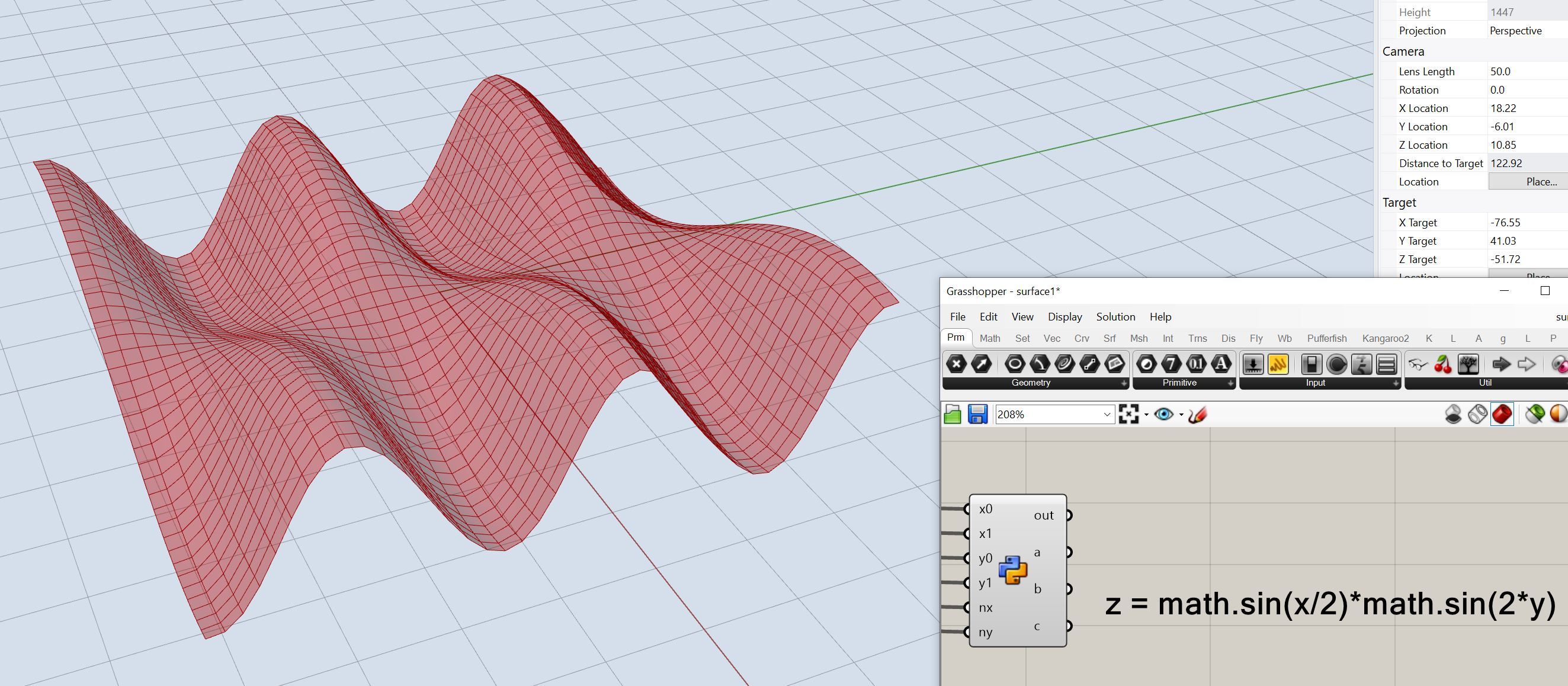This screenshot has width=1568, height=686.
Task: Open the document preview settings sphere icon
Action: coord(1559,415)
